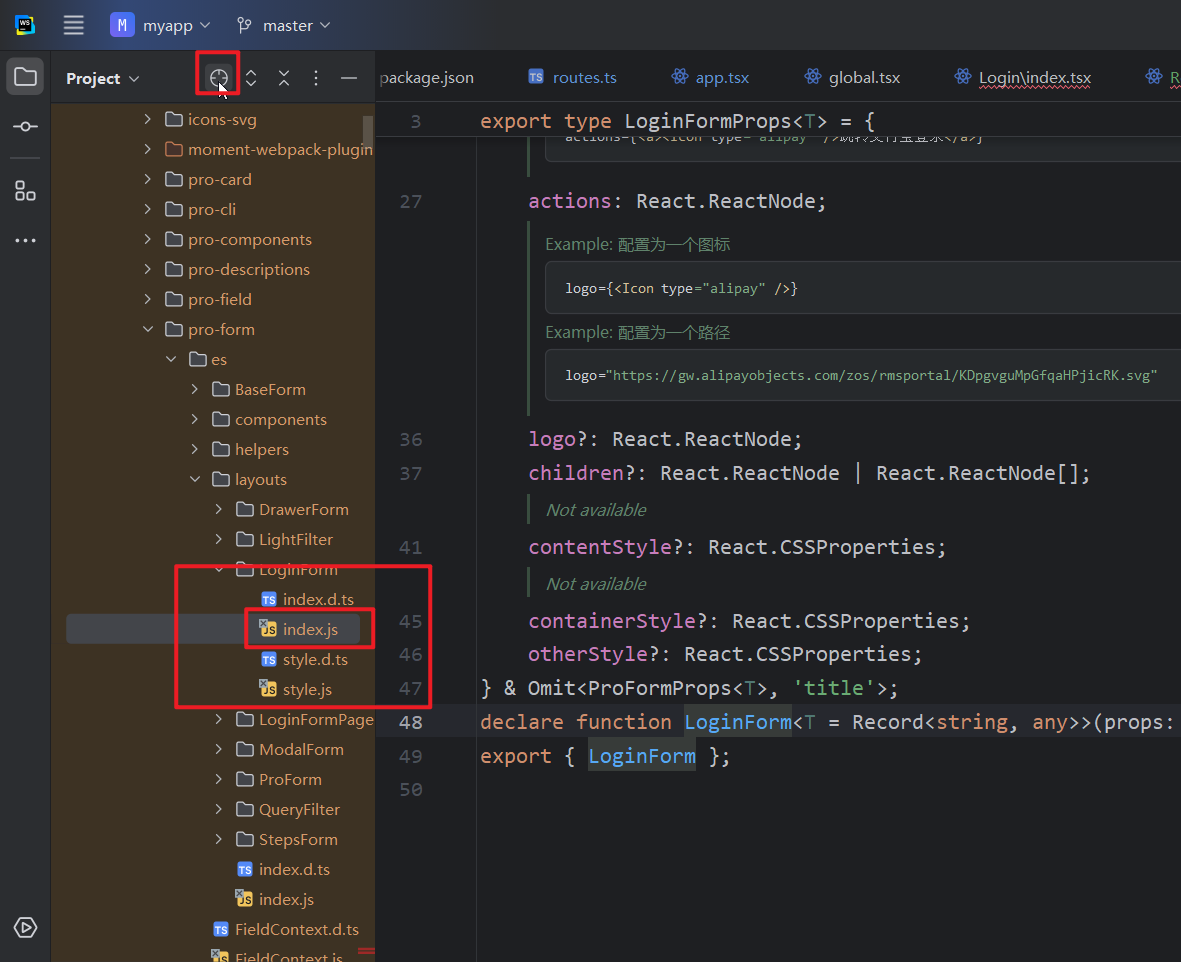Viewport: 1181px width, 962px height.
Task: Expand the BaseForm folder
Action: point(195,389)
